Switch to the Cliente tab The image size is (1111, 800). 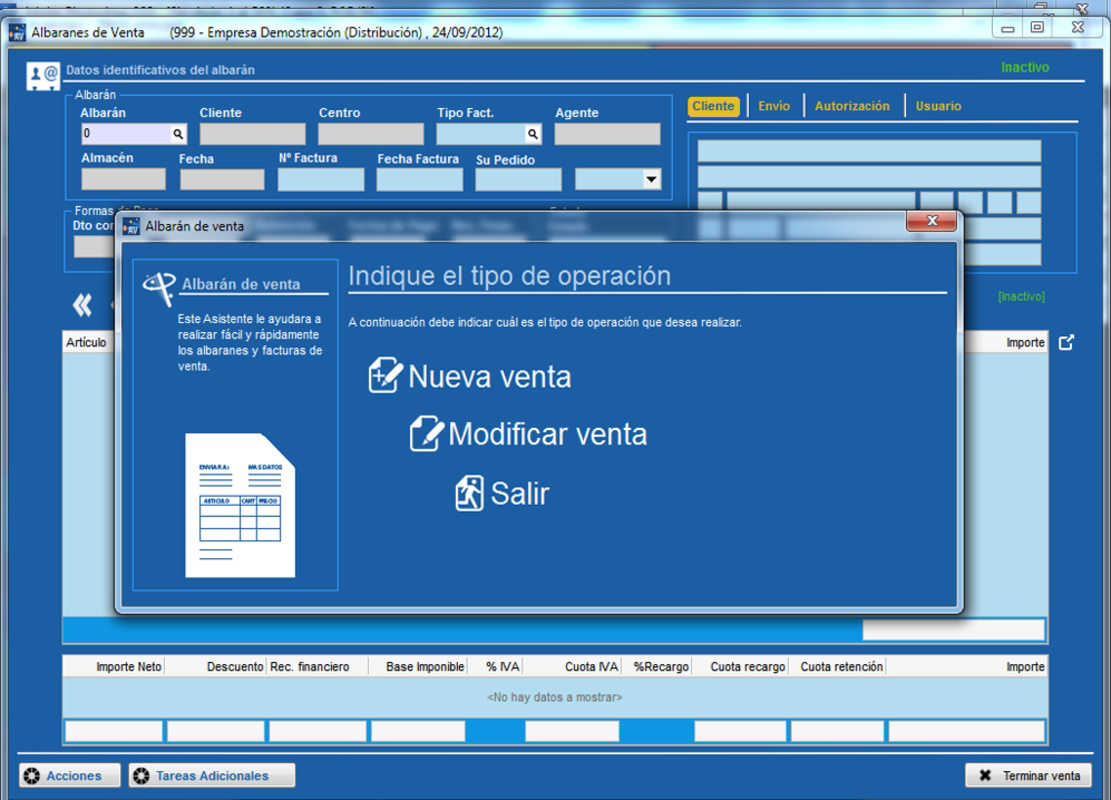(x=713, y=106)
